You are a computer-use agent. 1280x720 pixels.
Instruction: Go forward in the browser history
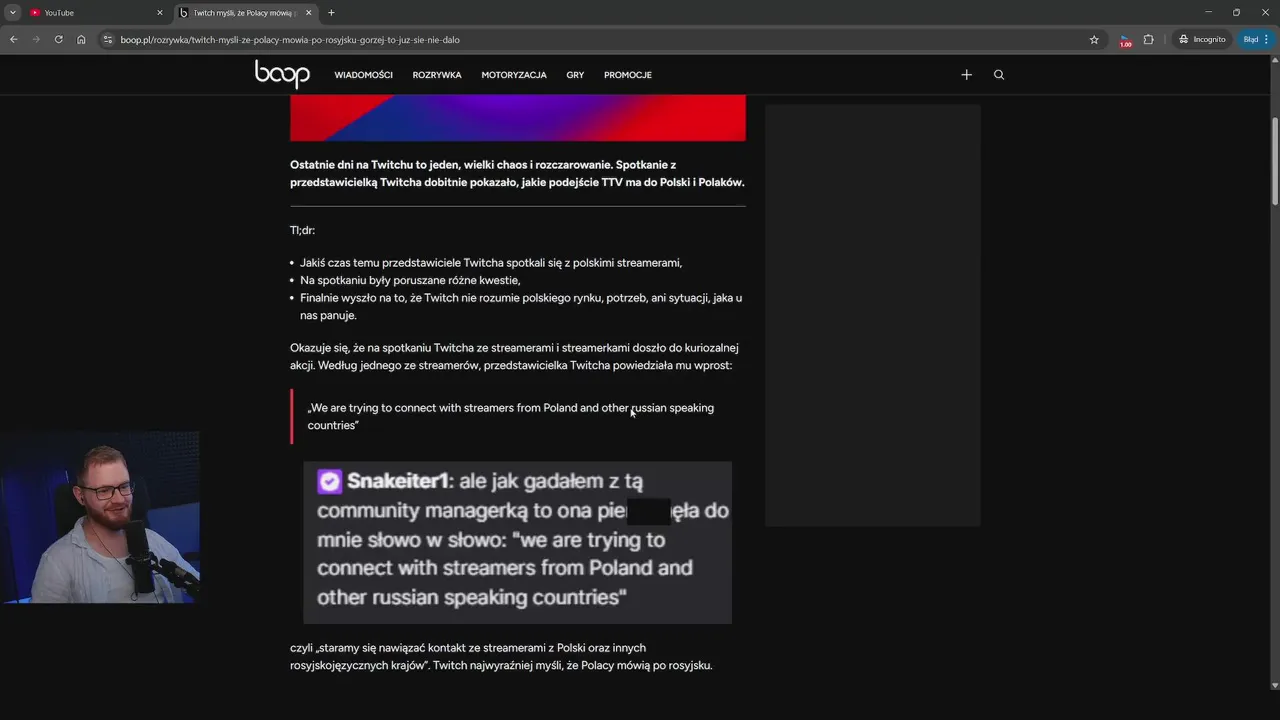36,40
